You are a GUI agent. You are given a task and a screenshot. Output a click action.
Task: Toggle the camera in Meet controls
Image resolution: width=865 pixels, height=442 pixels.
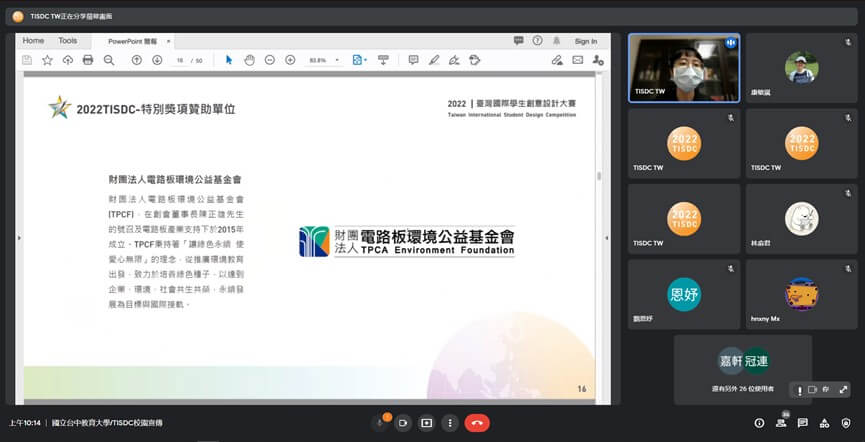click(x=404, y=422)
